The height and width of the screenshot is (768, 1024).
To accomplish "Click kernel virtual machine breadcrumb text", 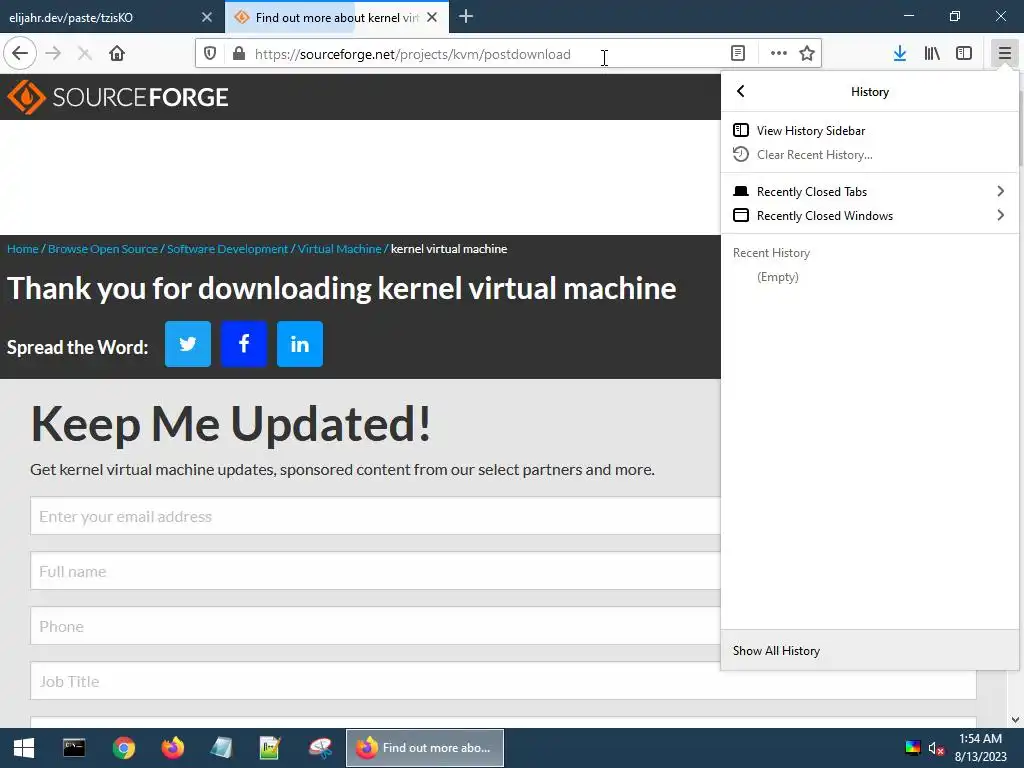I will coord(449,249).
